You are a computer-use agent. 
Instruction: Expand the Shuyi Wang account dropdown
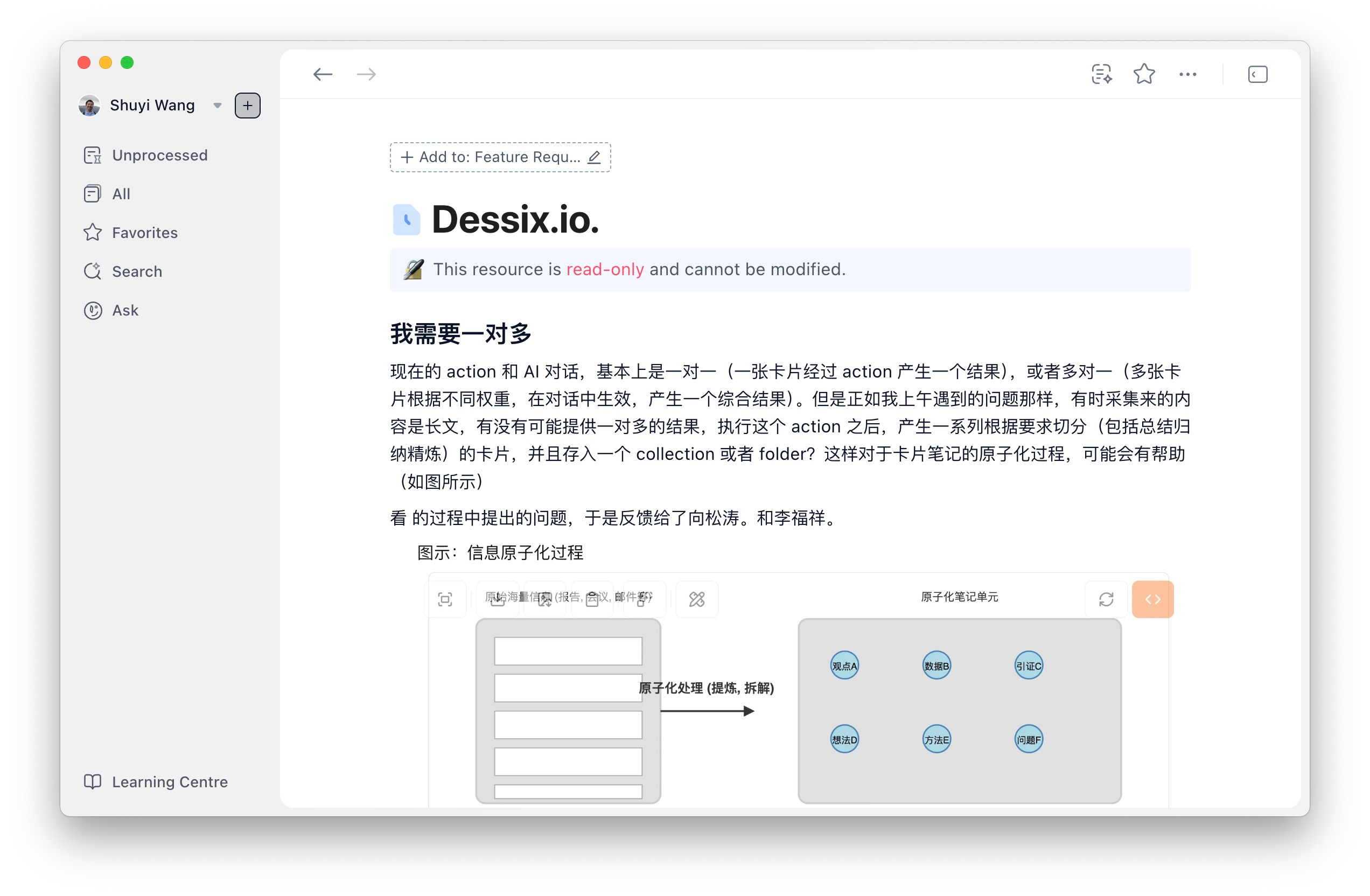(x=217, y=106)
